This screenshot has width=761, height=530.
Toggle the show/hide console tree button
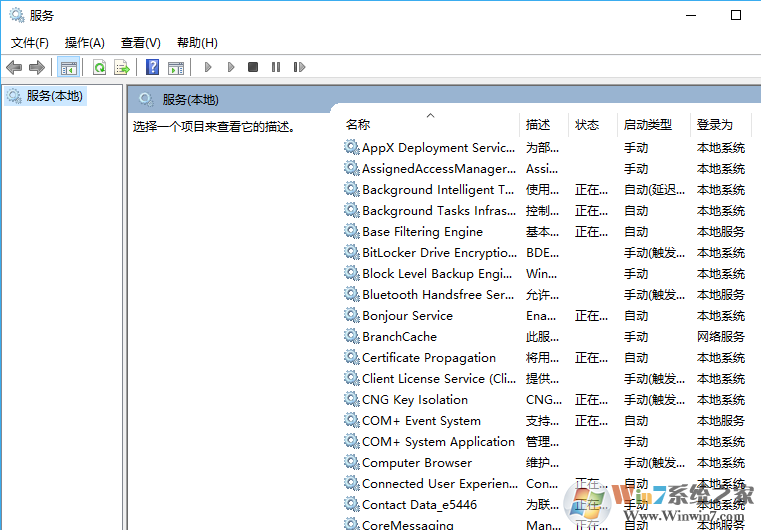point(68,67)
